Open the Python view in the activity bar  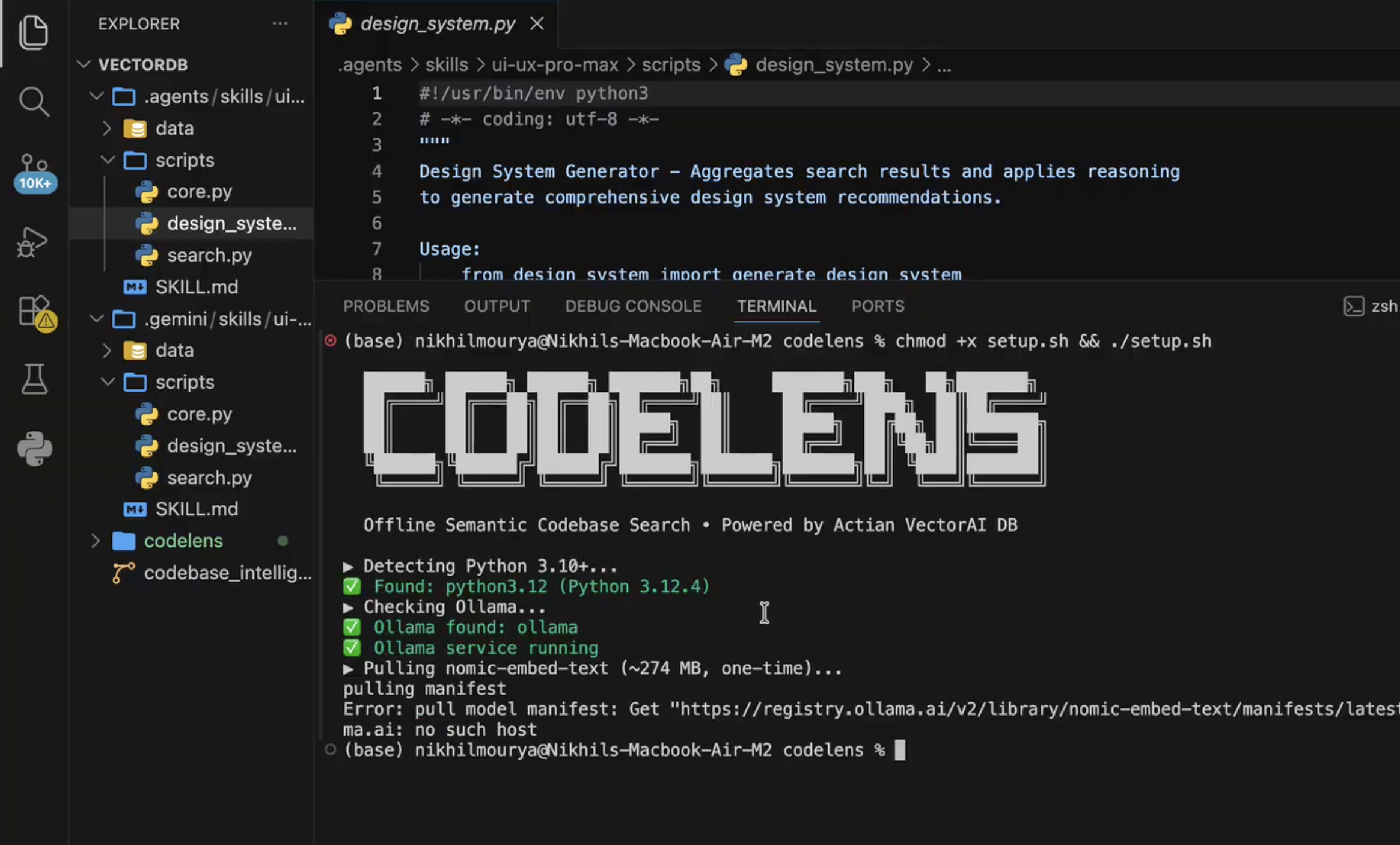coord(35,448)
